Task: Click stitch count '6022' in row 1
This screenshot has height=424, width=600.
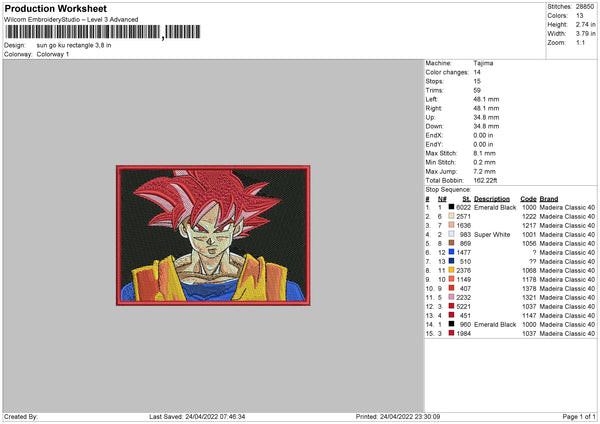Action: (x=463, y=207)
